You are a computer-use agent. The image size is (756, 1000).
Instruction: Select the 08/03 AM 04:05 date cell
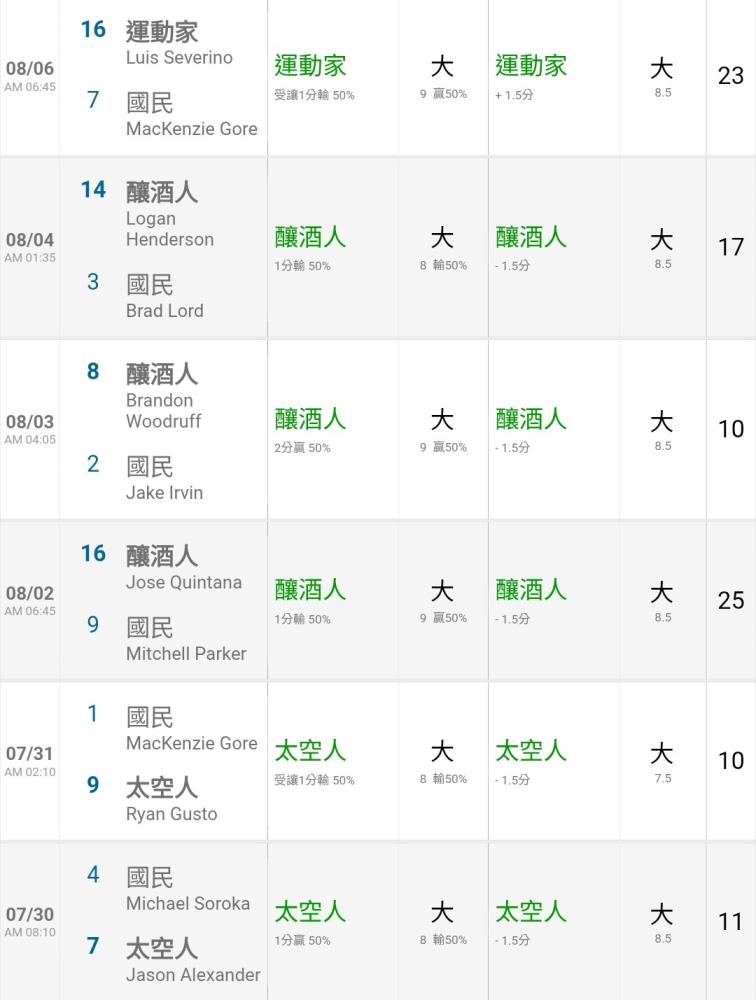[x=30, y=429]
